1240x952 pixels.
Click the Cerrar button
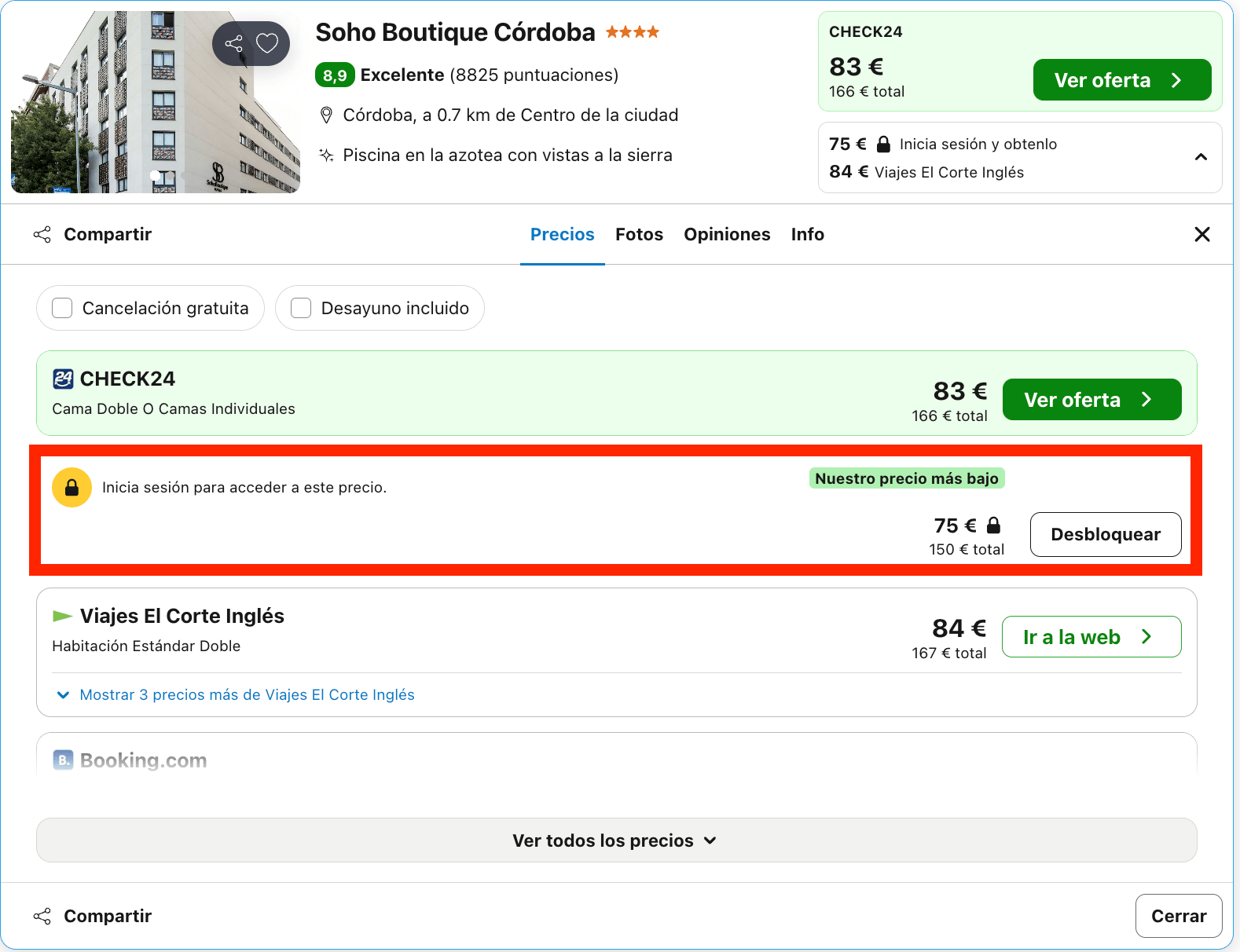[x=1179, y=916]
